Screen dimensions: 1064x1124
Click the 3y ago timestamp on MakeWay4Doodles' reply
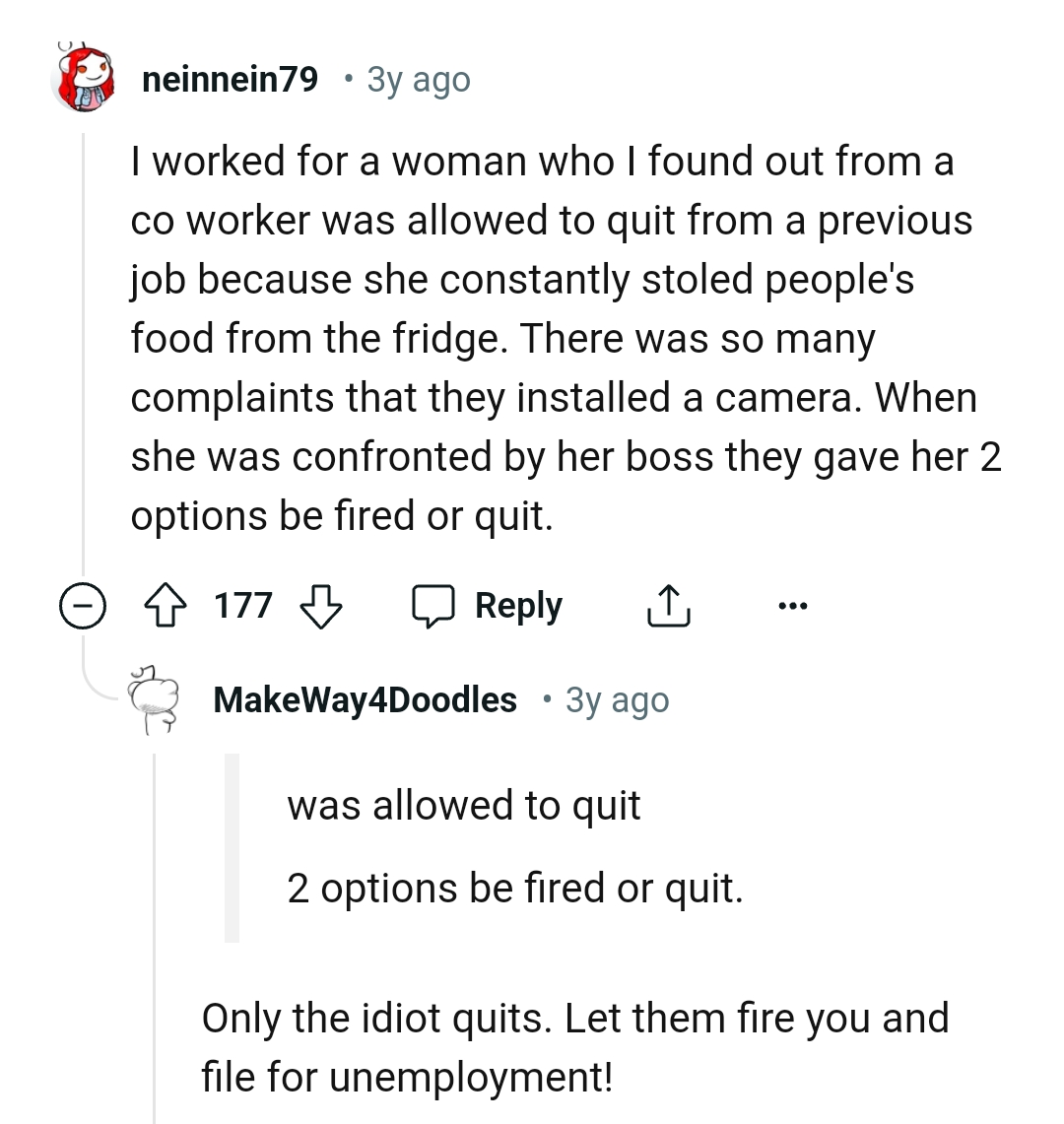click(x=616, y=699)
